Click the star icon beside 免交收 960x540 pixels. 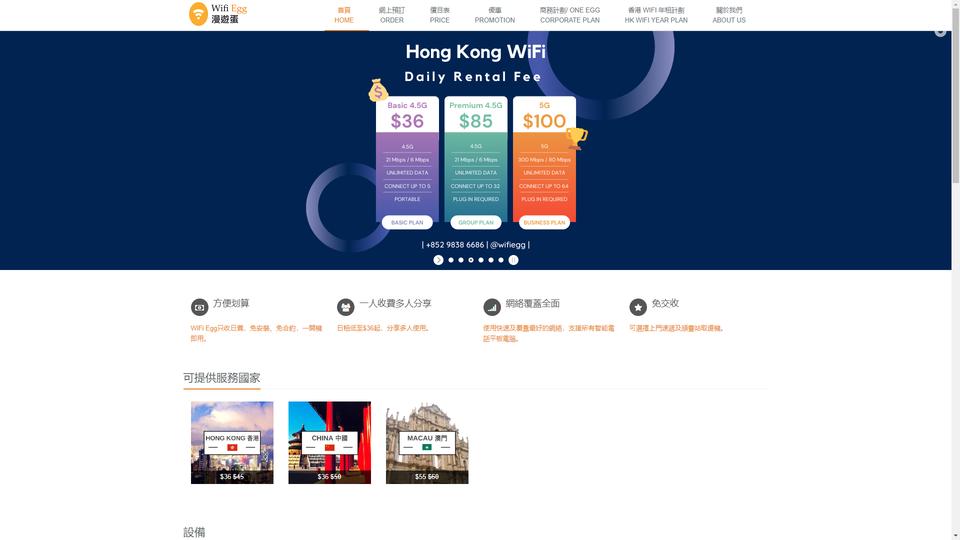[638, 307]
